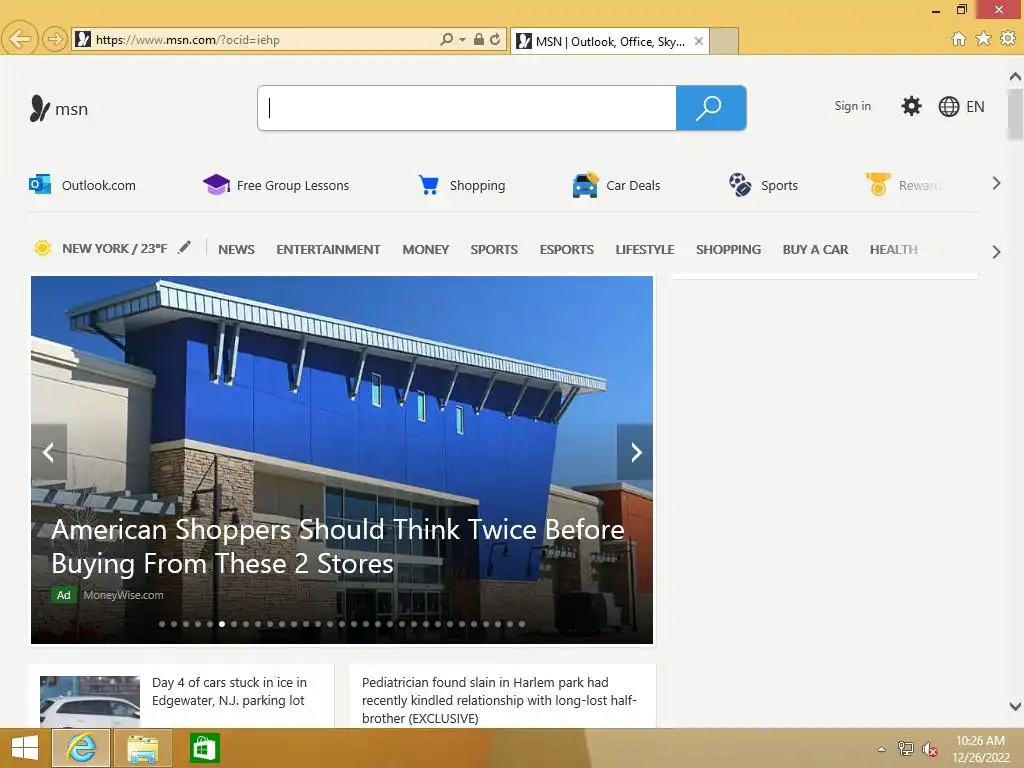
Task: Select the LIFESTYLE navigation item
Action: [645, 249]
